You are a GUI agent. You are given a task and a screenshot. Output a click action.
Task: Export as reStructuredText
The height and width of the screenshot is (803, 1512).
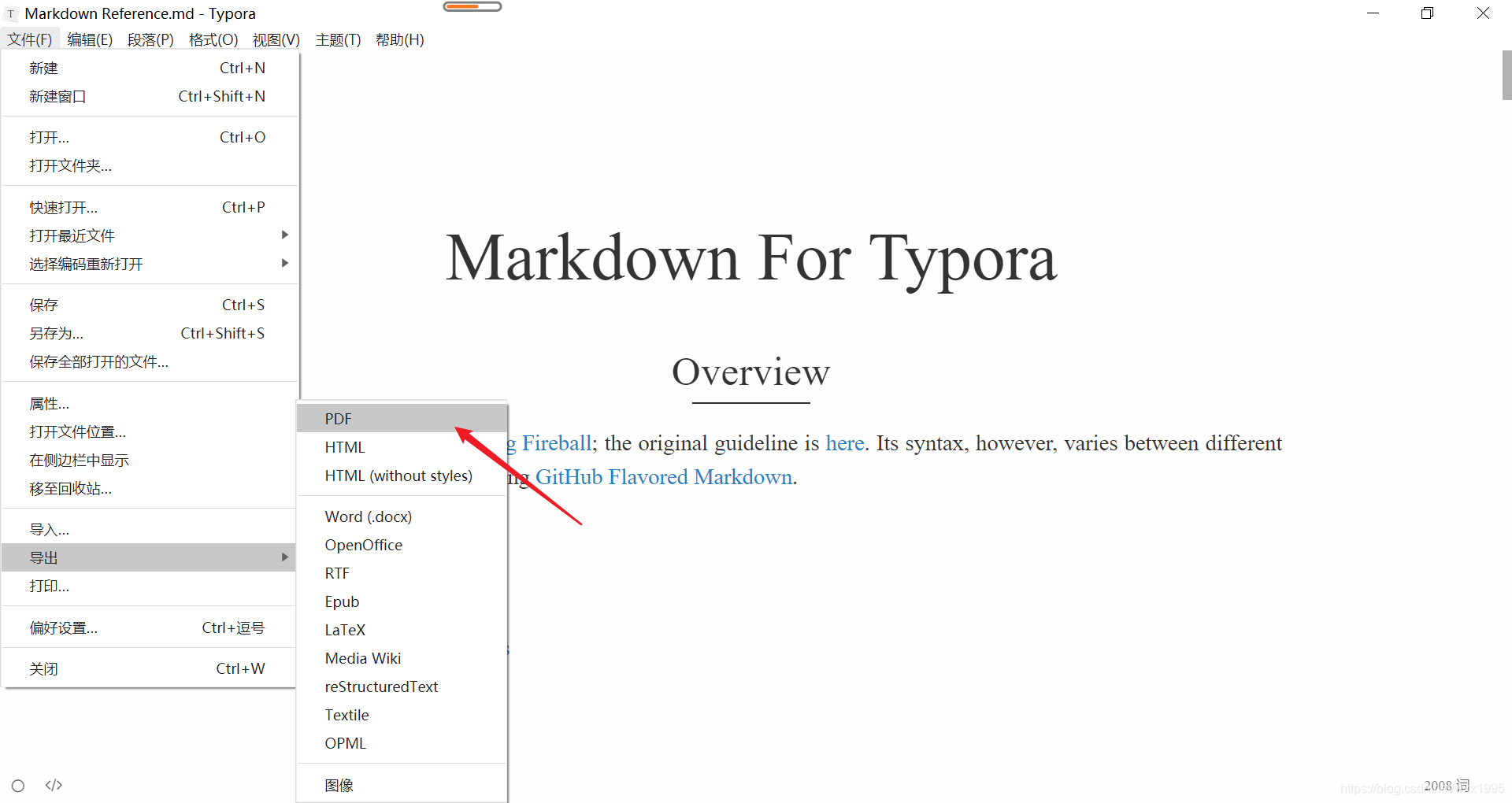pos(402,687)
